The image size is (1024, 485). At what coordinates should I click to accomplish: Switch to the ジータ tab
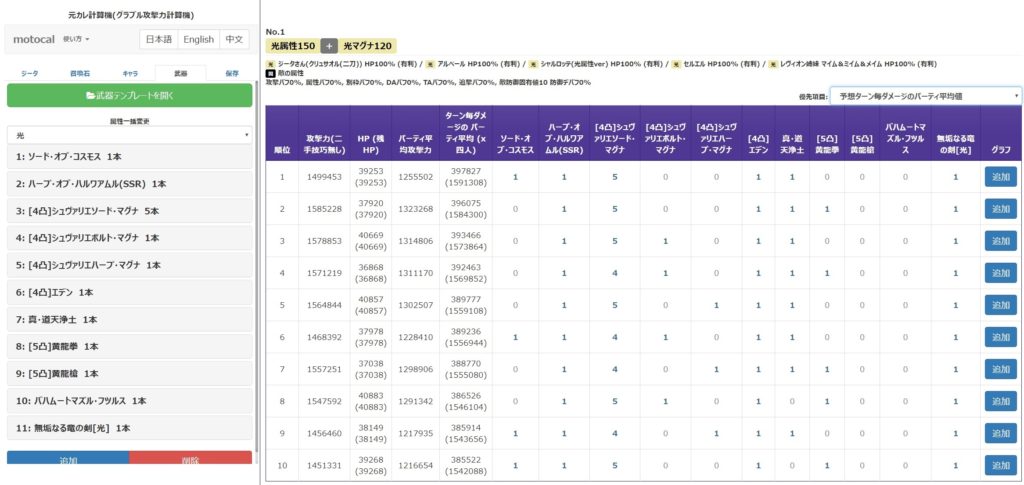pos(30,73)
